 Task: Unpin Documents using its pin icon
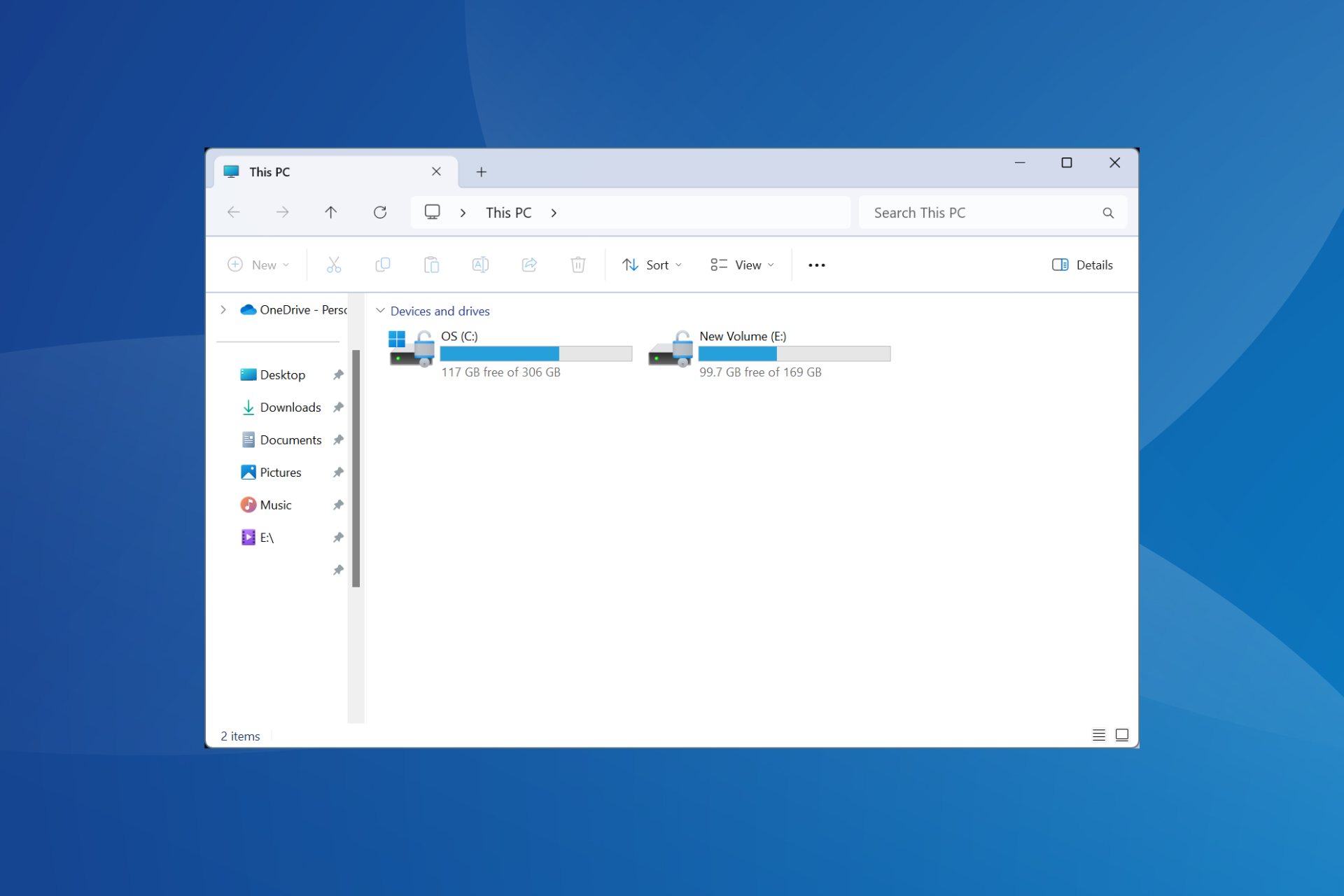click(x=338, y=440)
